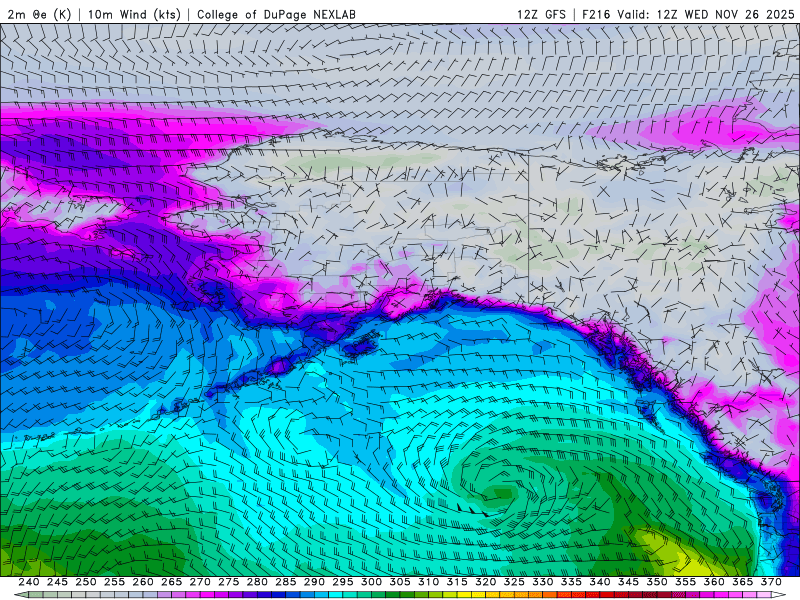Click the "12Z GFS" model run label
This screenshot has width=800, height=600.
[x=541, y=15]
